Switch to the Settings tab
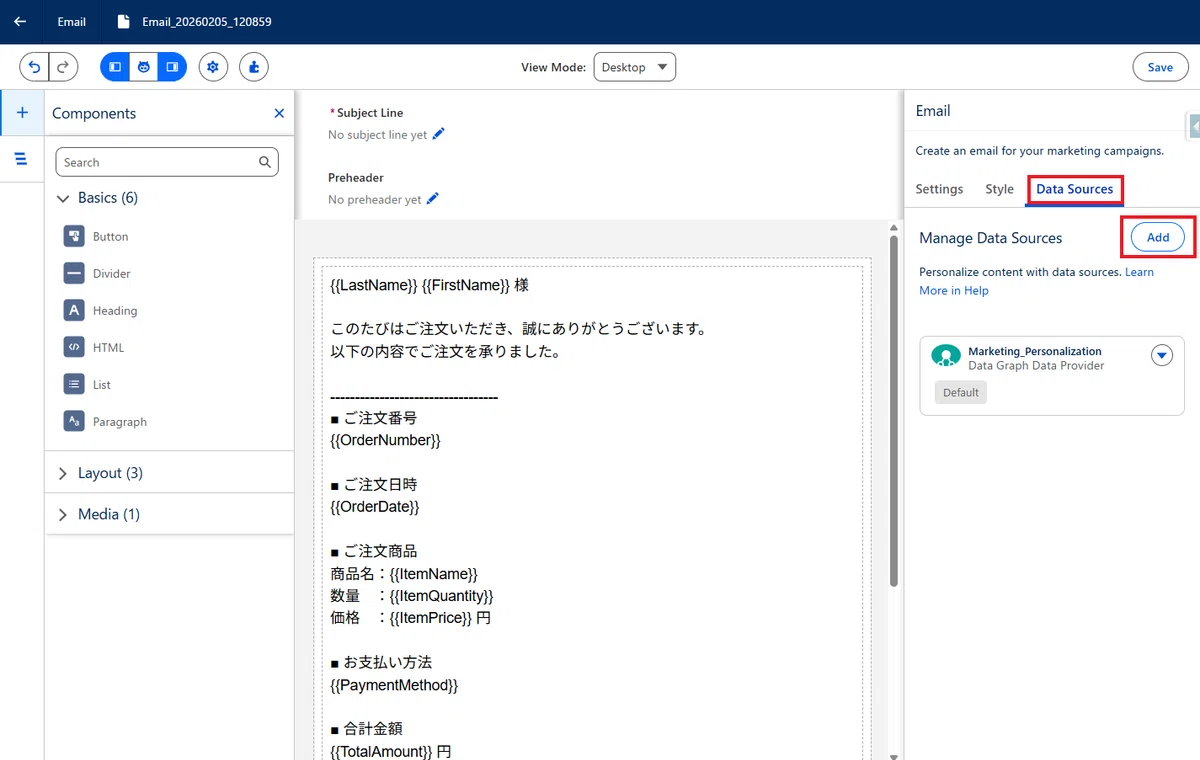 point(939,189)
